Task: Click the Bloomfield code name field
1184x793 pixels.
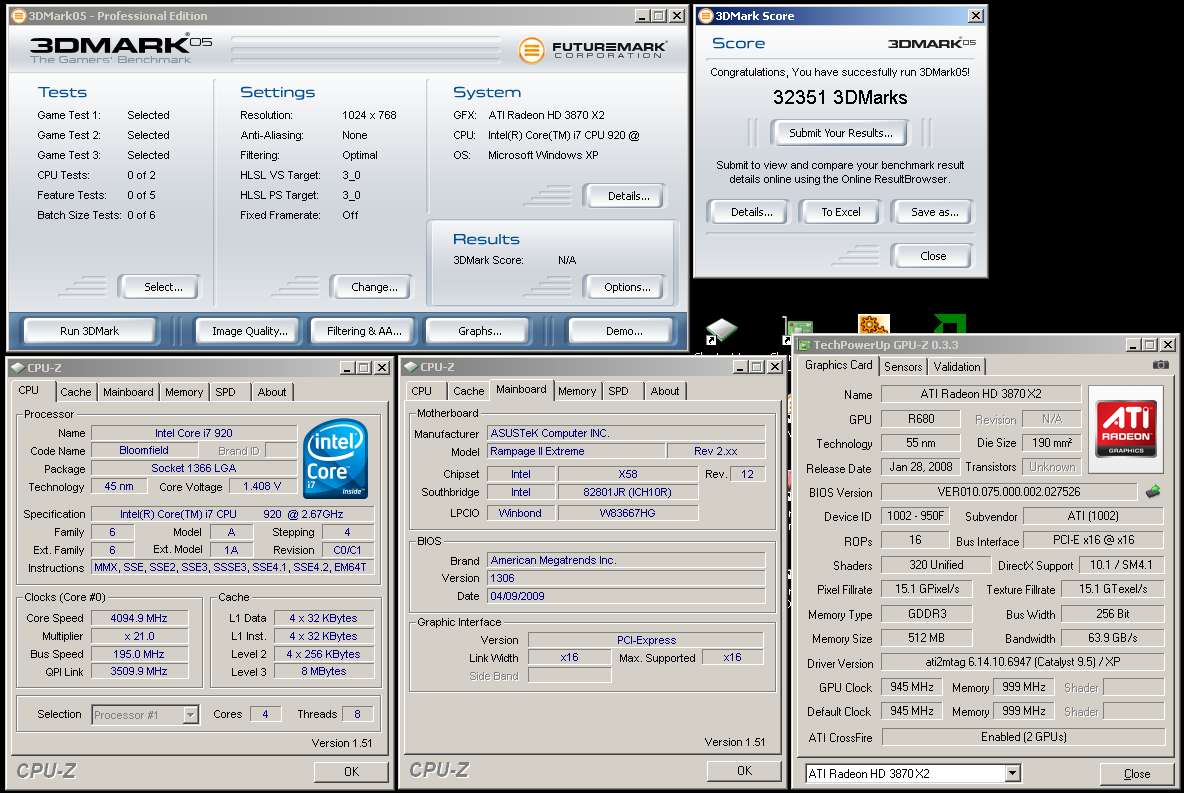Action: tap(144, 450)
